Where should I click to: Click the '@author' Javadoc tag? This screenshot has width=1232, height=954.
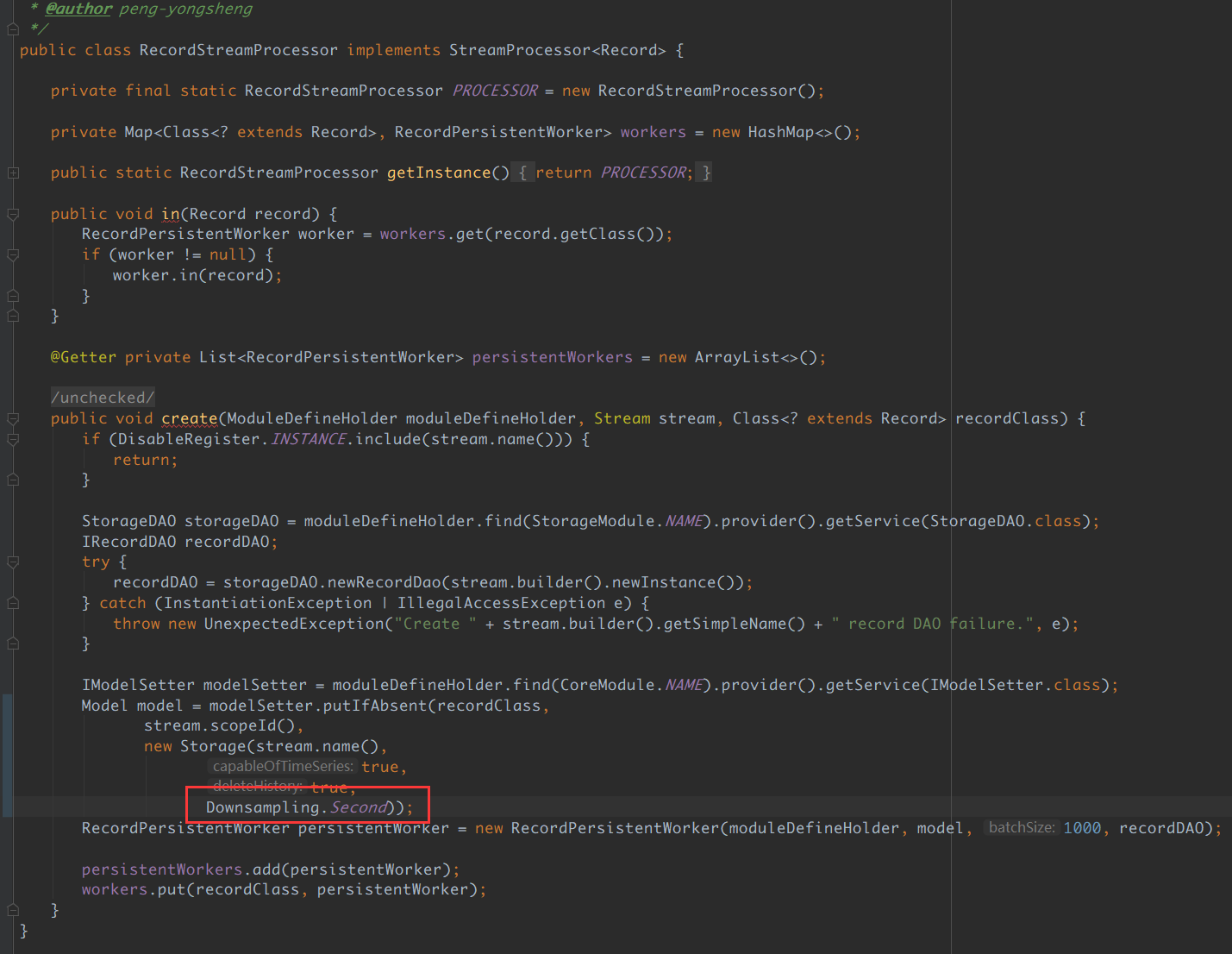pos(78,9)
